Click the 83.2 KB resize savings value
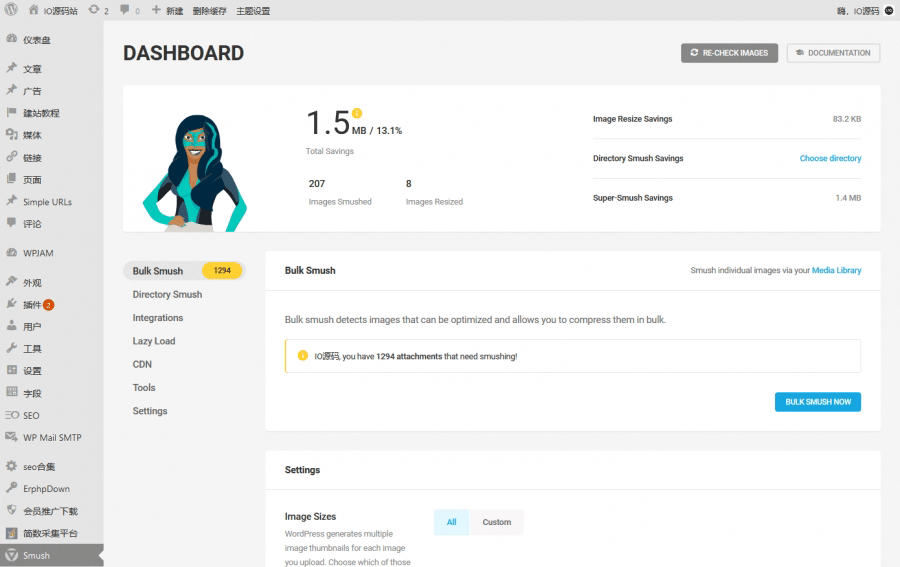900x567 pixels. (x=847, y=119)
